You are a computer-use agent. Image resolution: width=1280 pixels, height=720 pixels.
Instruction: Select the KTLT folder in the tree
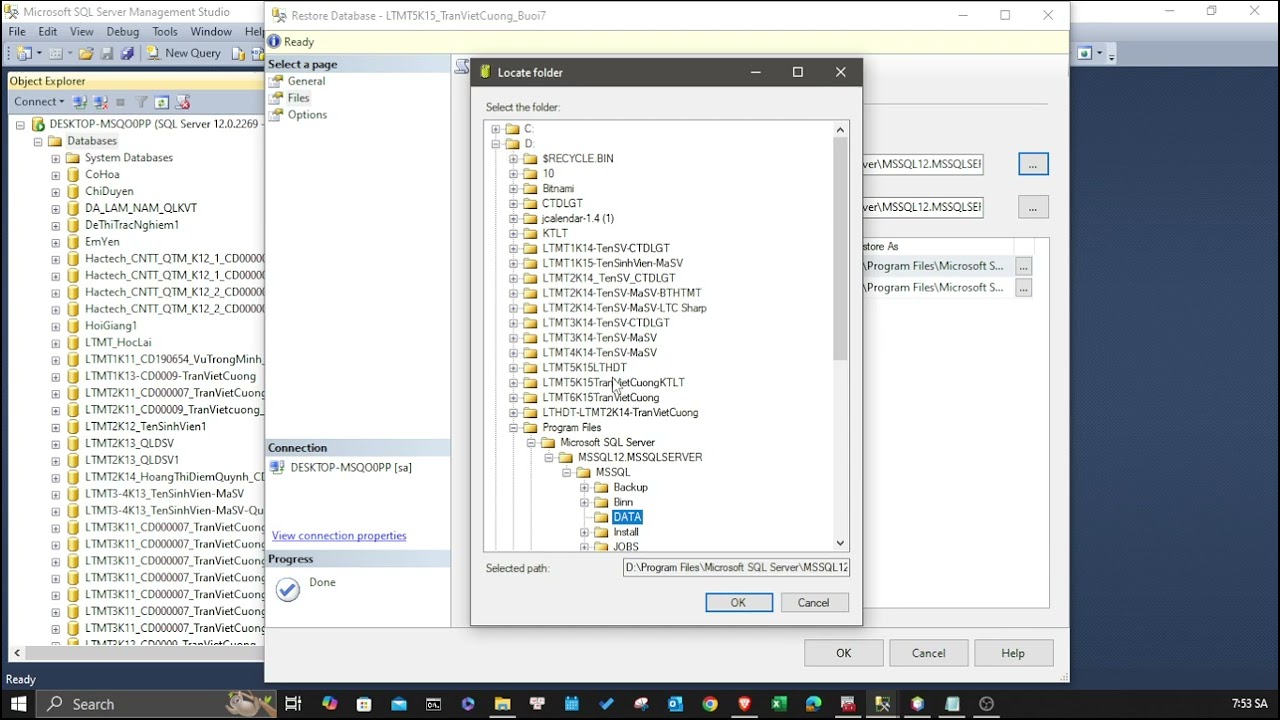554,233
